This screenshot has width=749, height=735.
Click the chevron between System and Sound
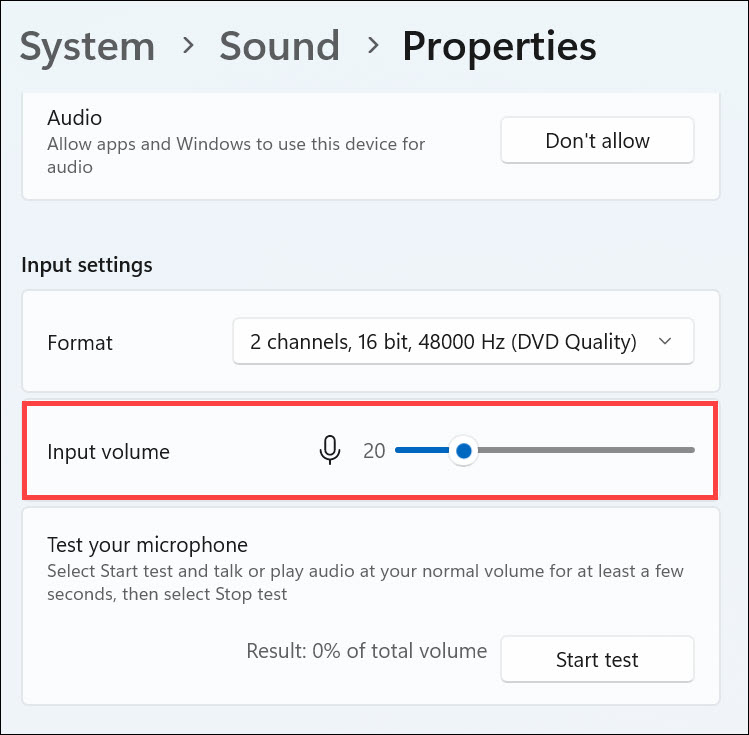[x=187, y=46]
